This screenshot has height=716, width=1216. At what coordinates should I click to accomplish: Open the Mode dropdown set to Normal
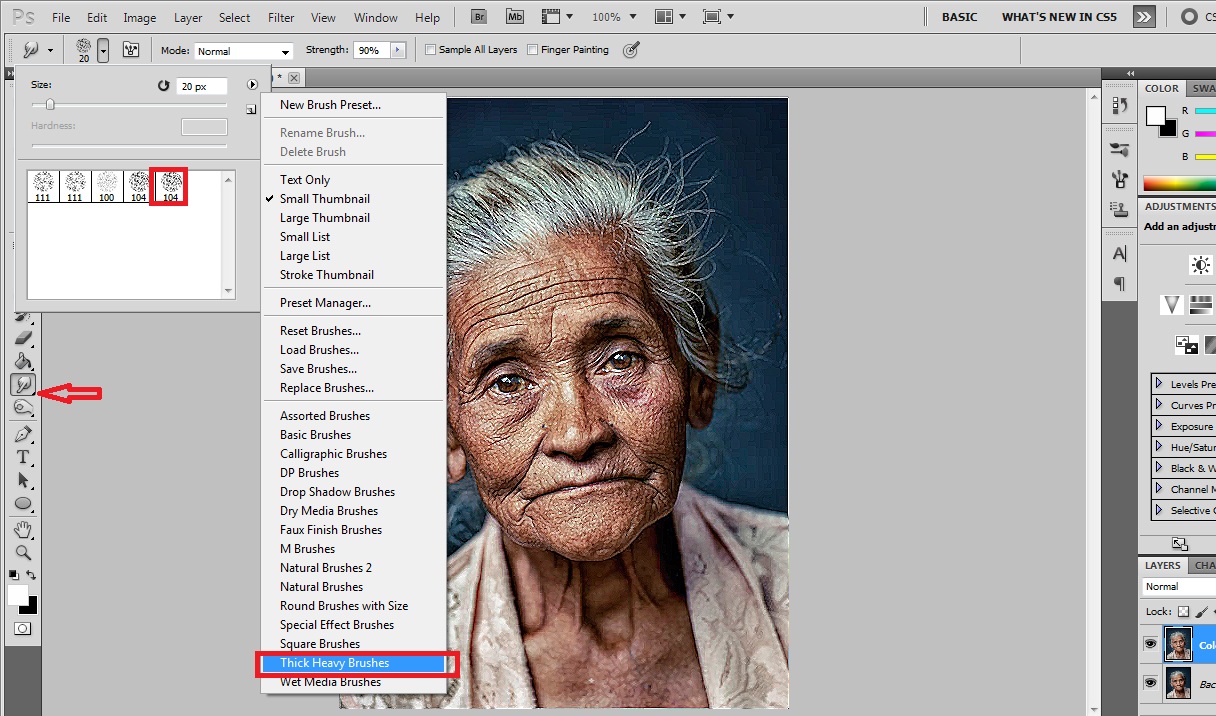(x=243, y=51)
